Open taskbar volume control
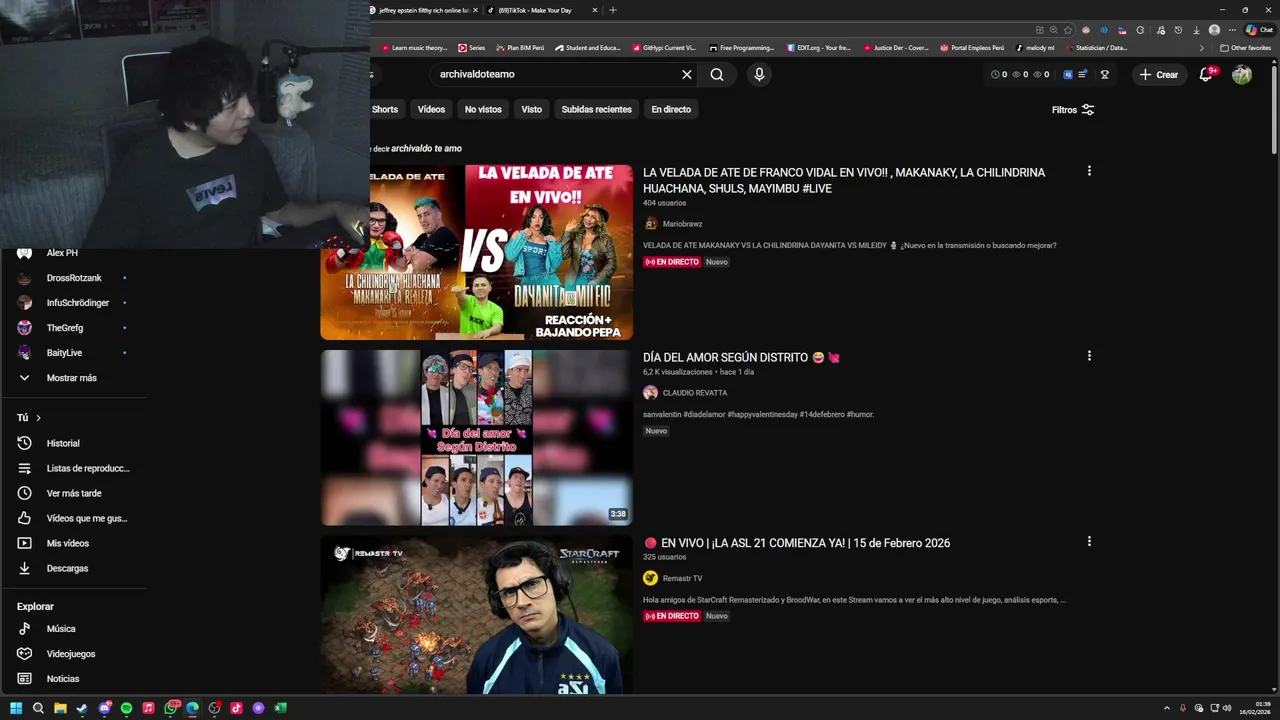 [x=1227, y=708]
